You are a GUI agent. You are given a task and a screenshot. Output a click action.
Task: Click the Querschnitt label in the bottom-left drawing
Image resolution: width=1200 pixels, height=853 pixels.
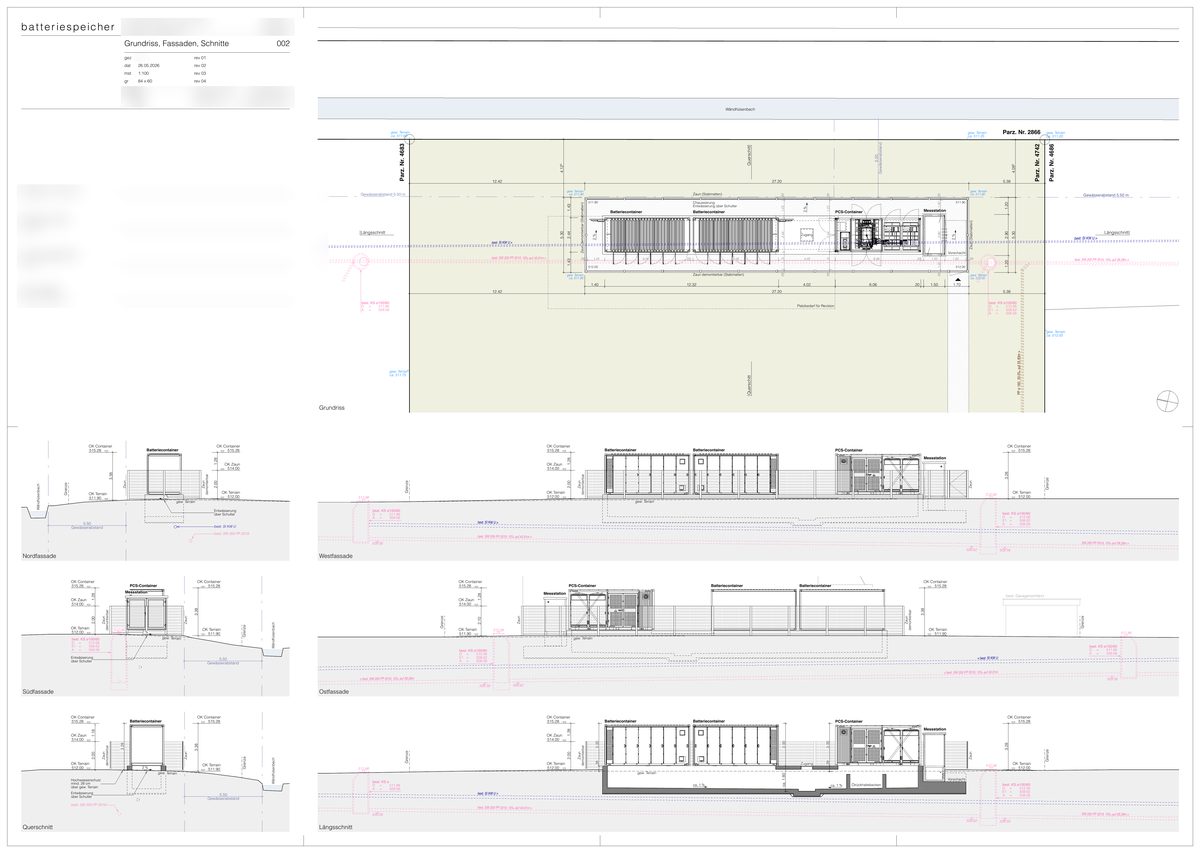[x=37, y=827]
